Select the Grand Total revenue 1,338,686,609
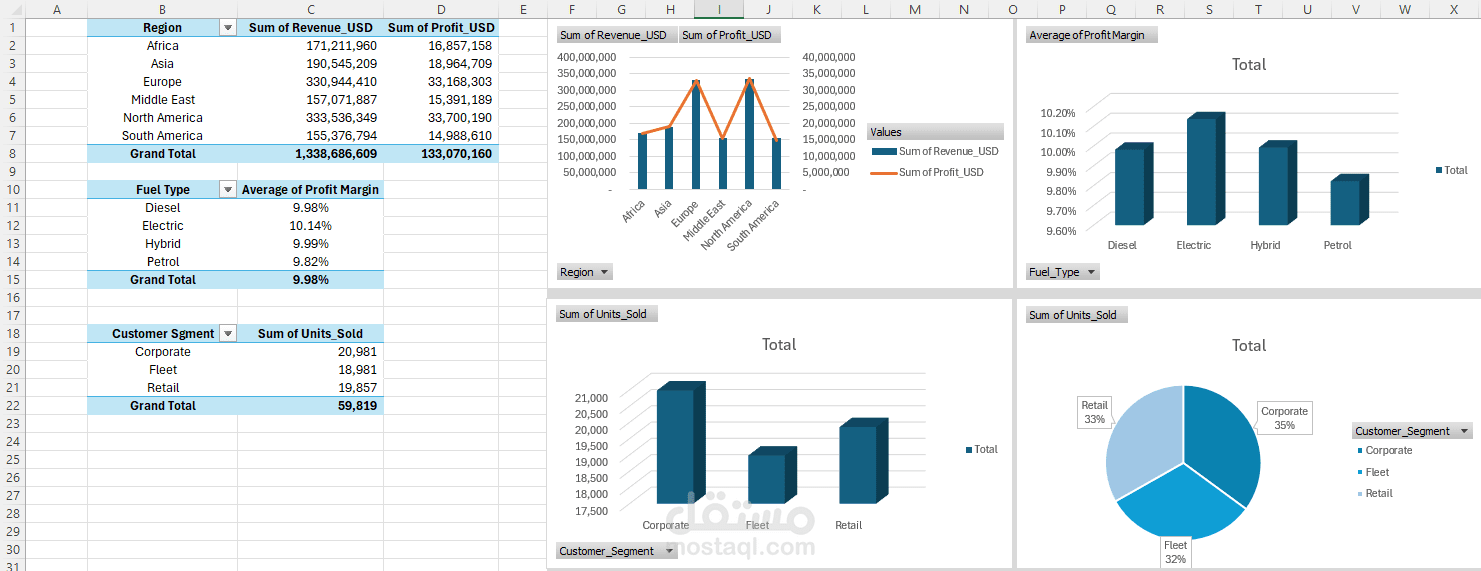The width and height of the screenshot is (1481, 571). click(311, 154)
